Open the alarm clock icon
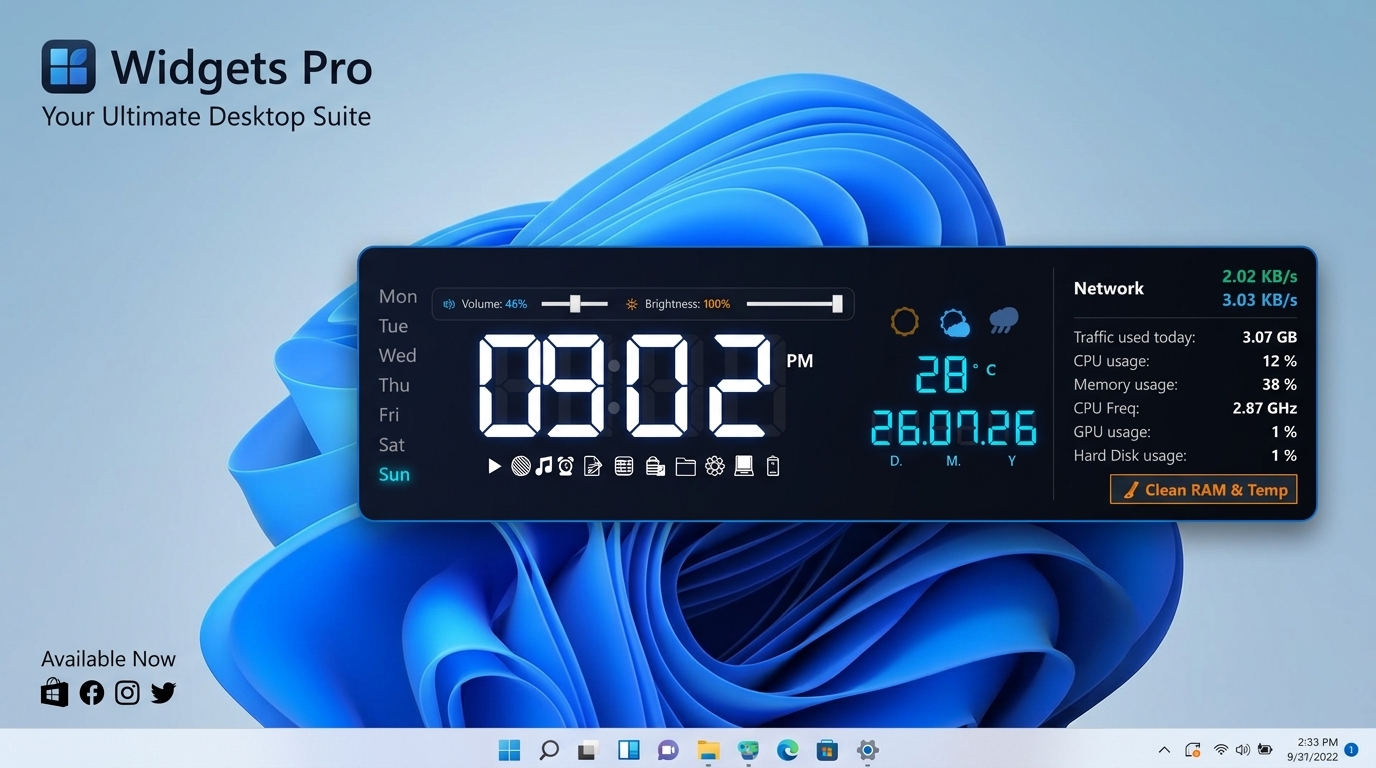 coord(566,466)
